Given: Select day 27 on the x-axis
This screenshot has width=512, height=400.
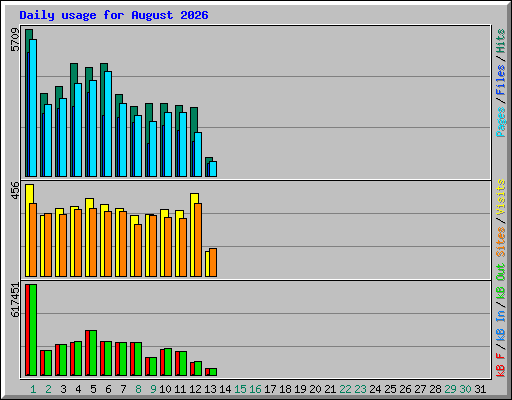Looking at the screenshot, I should [x=420, y=389].
